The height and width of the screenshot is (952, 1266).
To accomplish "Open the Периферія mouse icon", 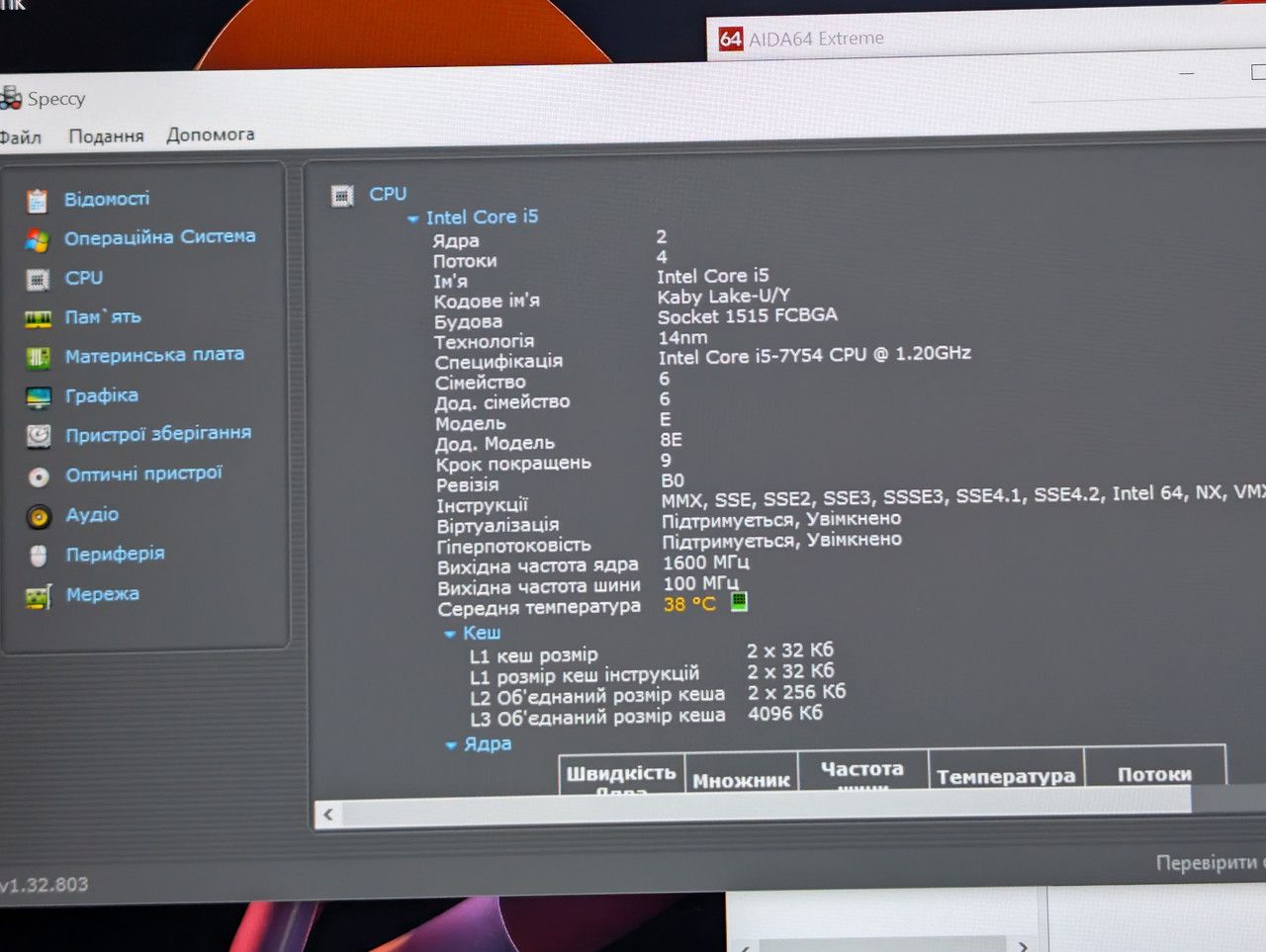I will [x=39, y=556].
